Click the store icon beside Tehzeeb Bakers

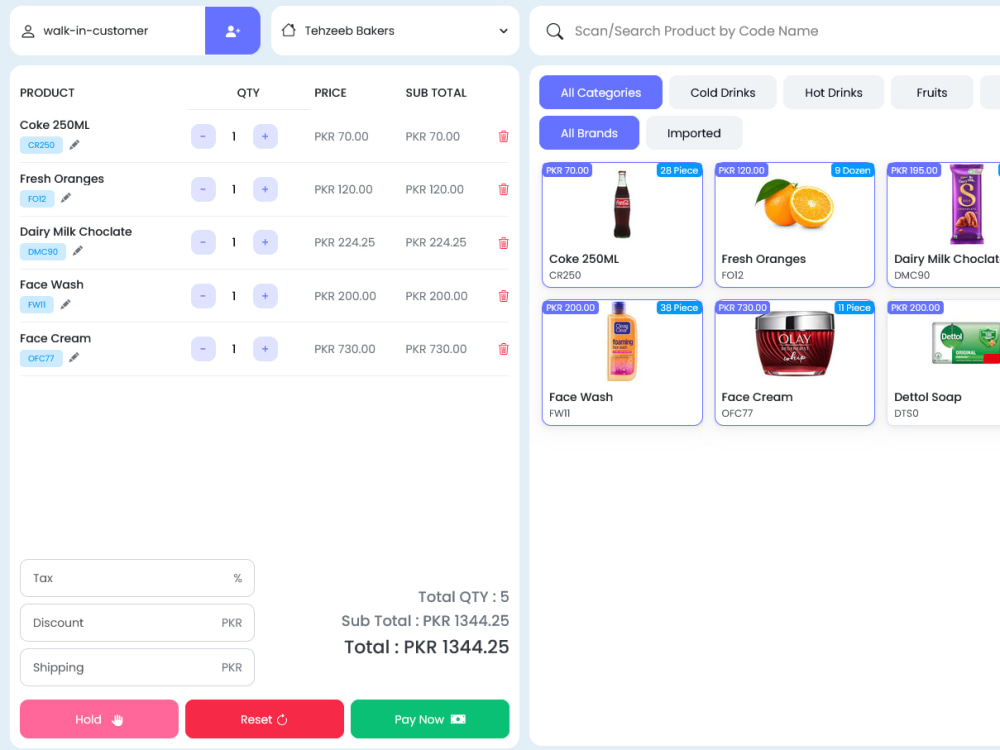[290, 31]
